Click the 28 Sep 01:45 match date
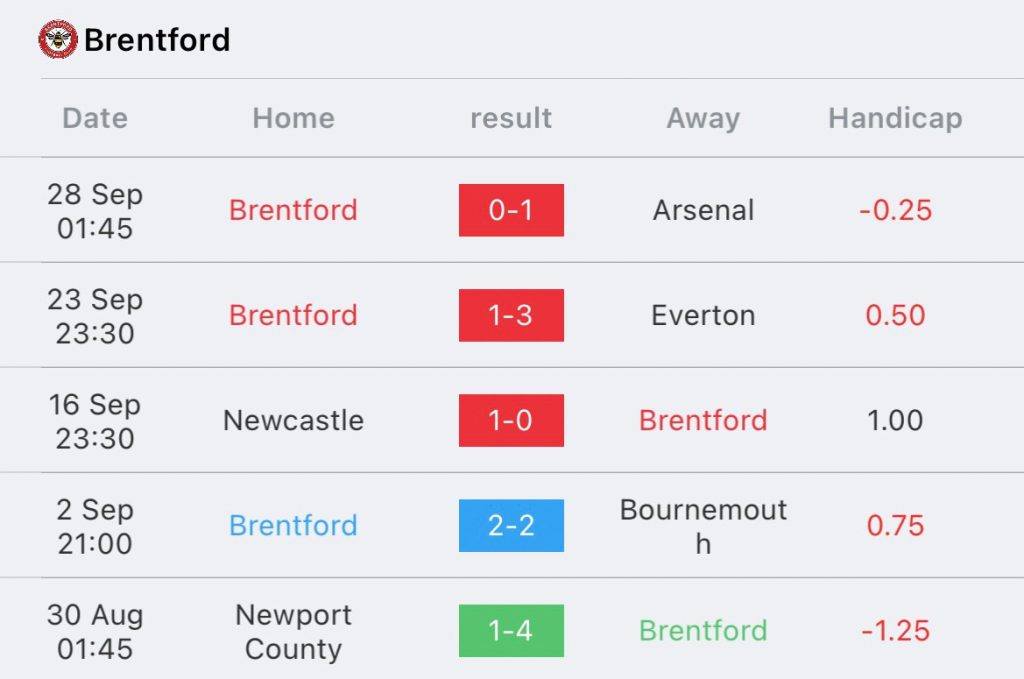 point(95,210)
